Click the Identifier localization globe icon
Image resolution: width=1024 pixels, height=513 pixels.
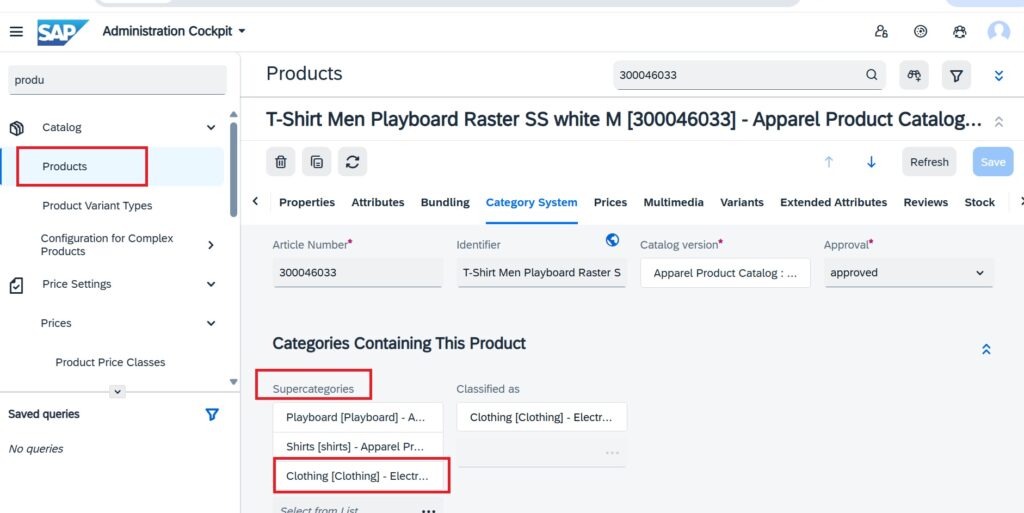[613, 240]
